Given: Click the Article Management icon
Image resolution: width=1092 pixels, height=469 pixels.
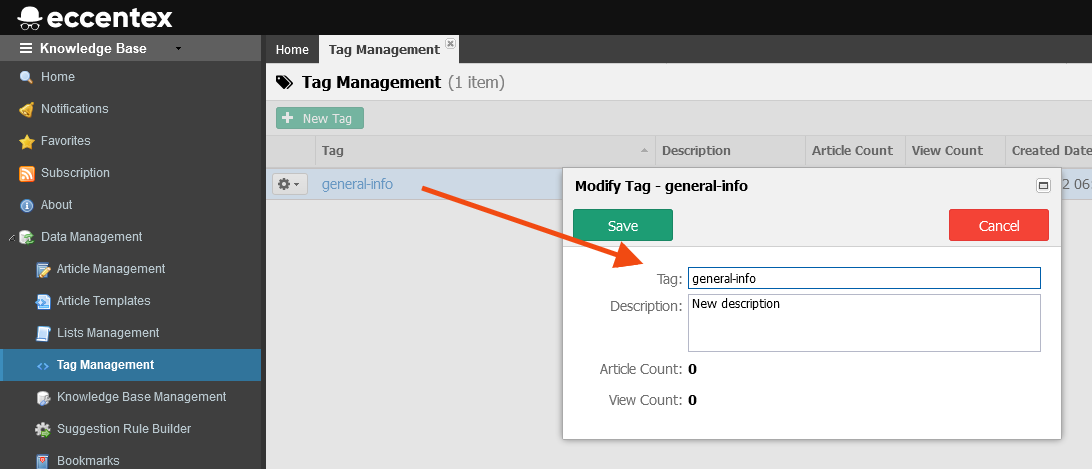Looking at the screenshot, I should click(x=43, y=269).
